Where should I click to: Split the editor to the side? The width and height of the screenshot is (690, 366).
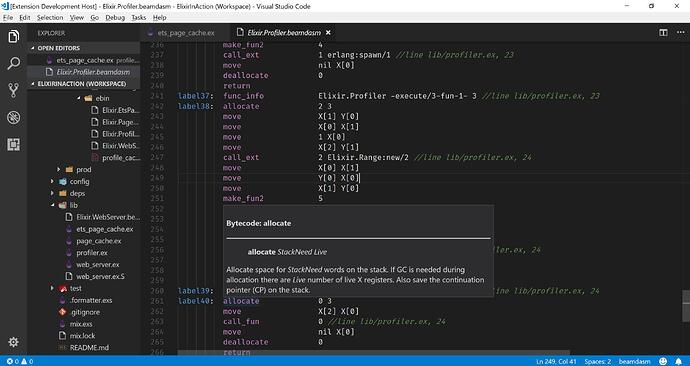pos(663,33)
